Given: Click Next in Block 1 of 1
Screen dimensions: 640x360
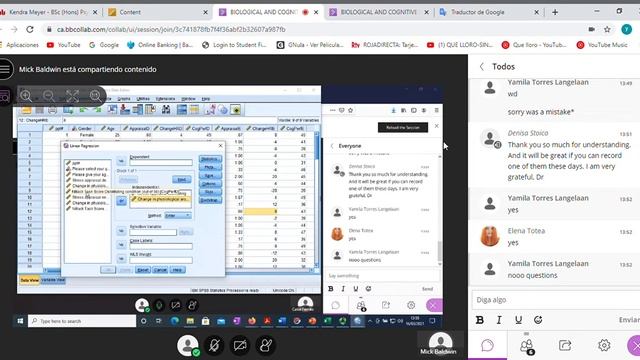Looking at the screenshot, I should coord(182,180).
